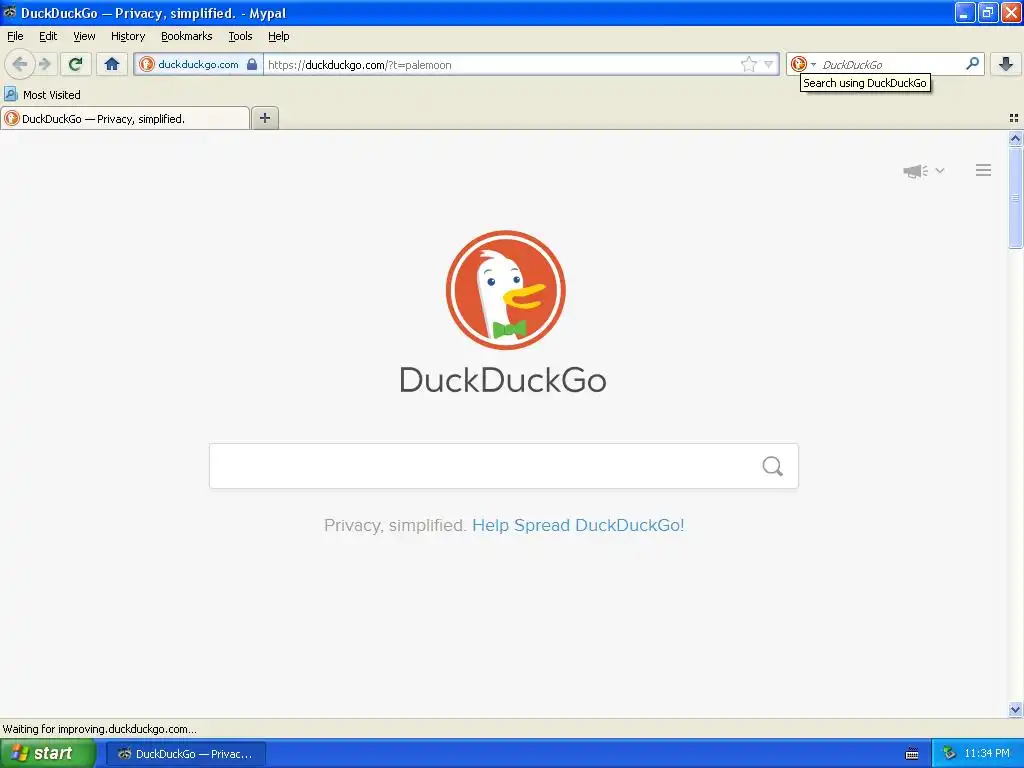This screenshot has height=768, width=1024.
Task: Click the Most Visited bookmarks folder
Action: (42, 95)
